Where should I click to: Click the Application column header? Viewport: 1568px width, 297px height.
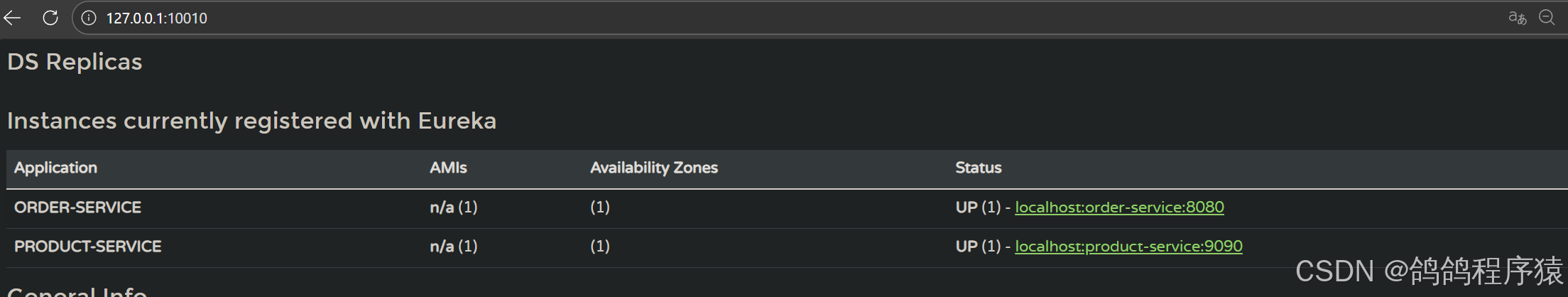coord(55,168)
